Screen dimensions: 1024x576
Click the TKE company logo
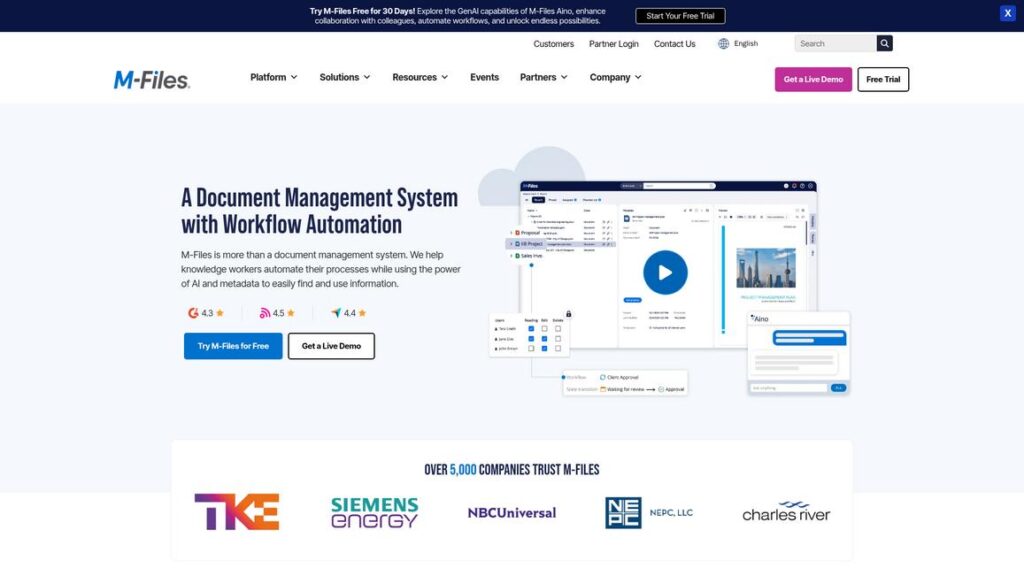coord(237,512)
